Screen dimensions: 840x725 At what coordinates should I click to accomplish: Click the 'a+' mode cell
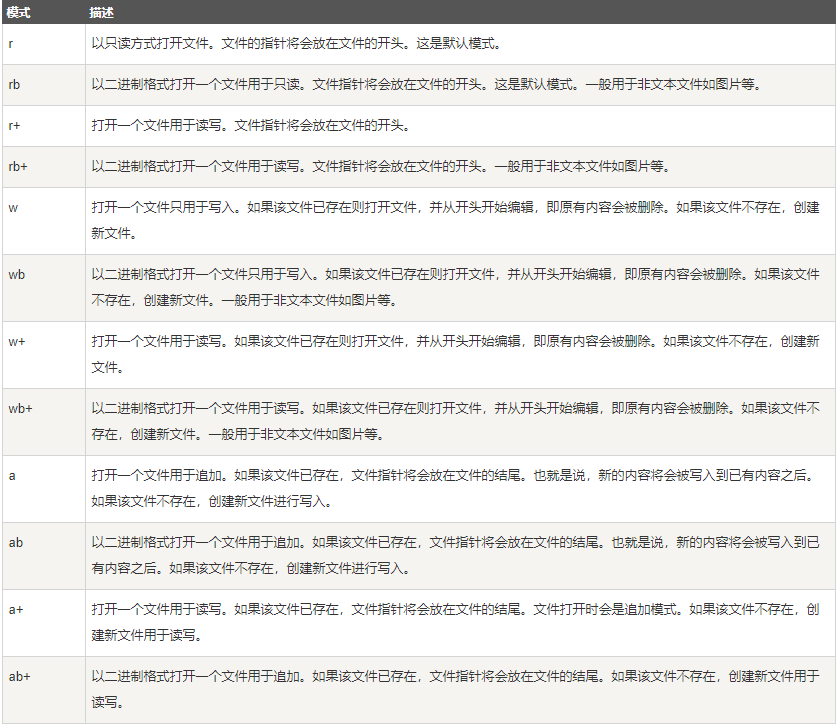[44, 623]
